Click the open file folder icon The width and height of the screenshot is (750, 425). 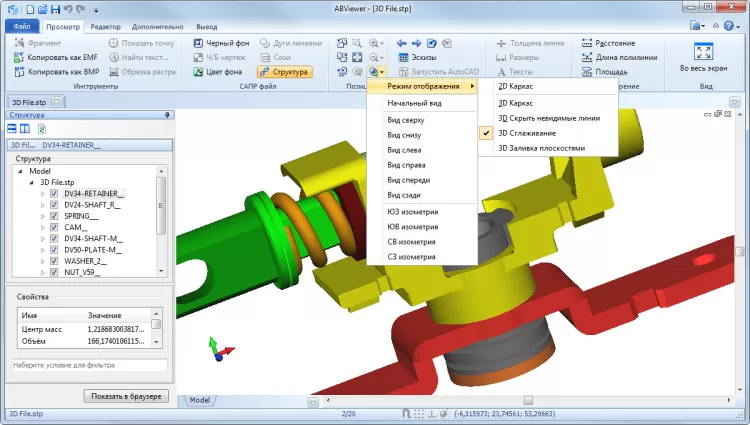click(43, 9)
